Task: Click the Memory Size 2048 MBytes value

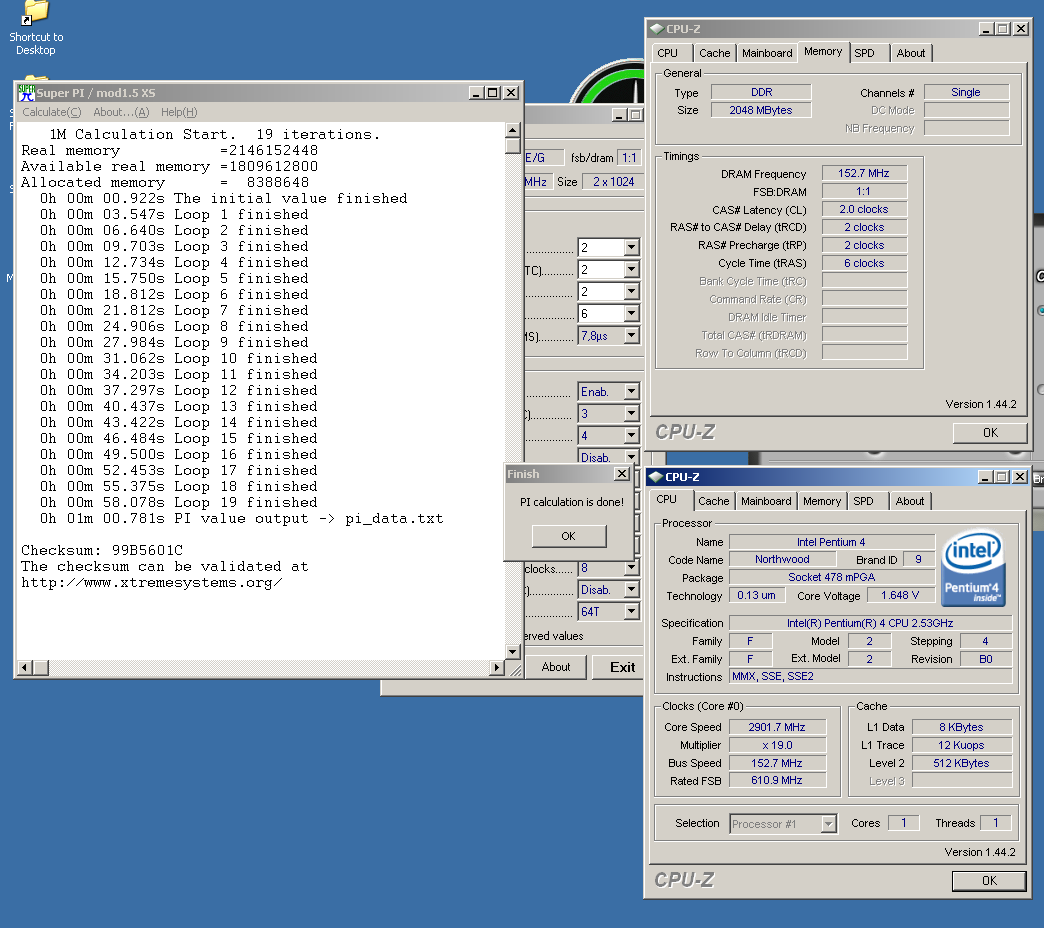Action: pyautogui.click(x=761, y=110)
